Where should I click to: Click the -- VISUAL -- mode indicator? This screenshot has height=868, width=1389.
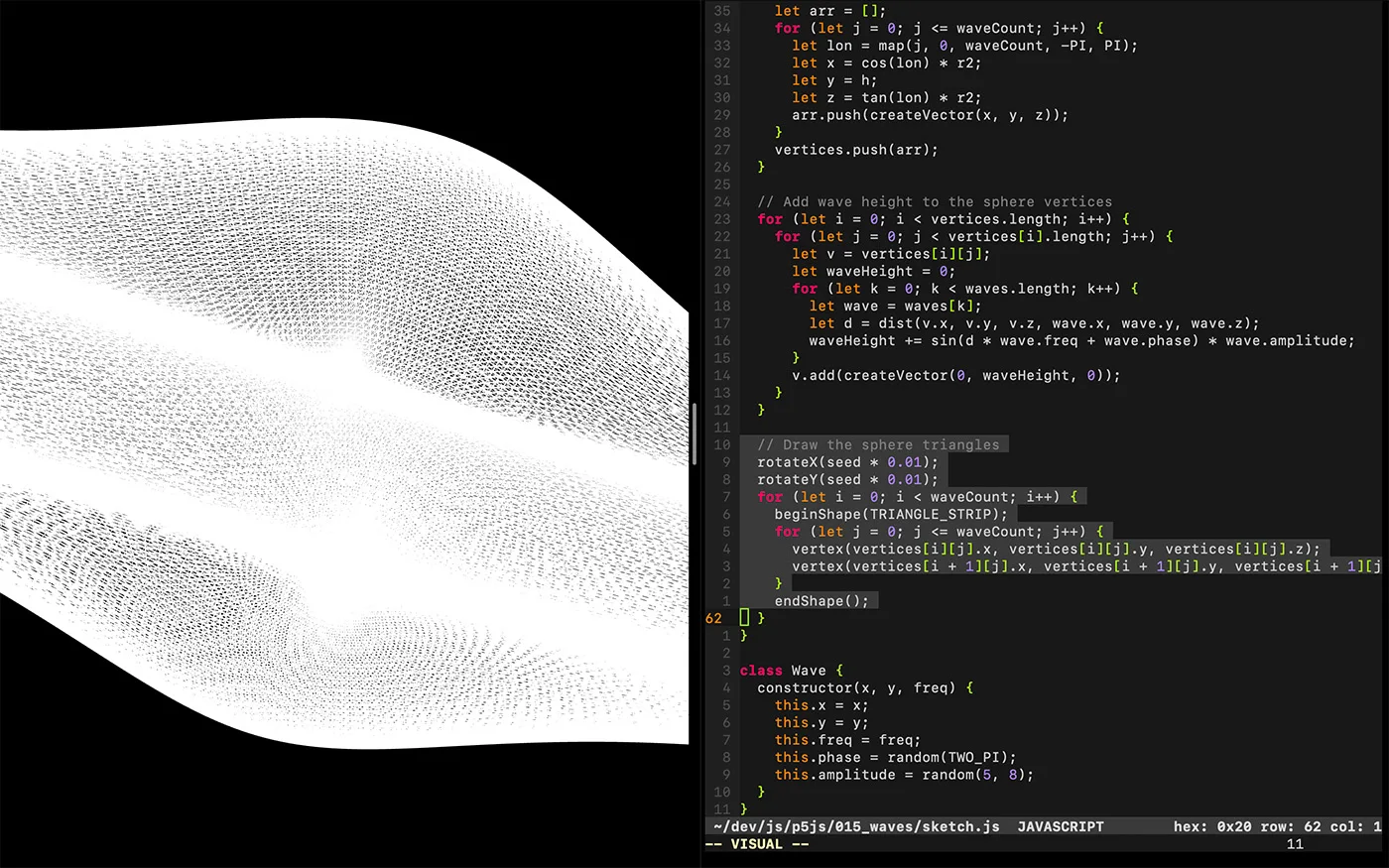[x=757, y=844]
